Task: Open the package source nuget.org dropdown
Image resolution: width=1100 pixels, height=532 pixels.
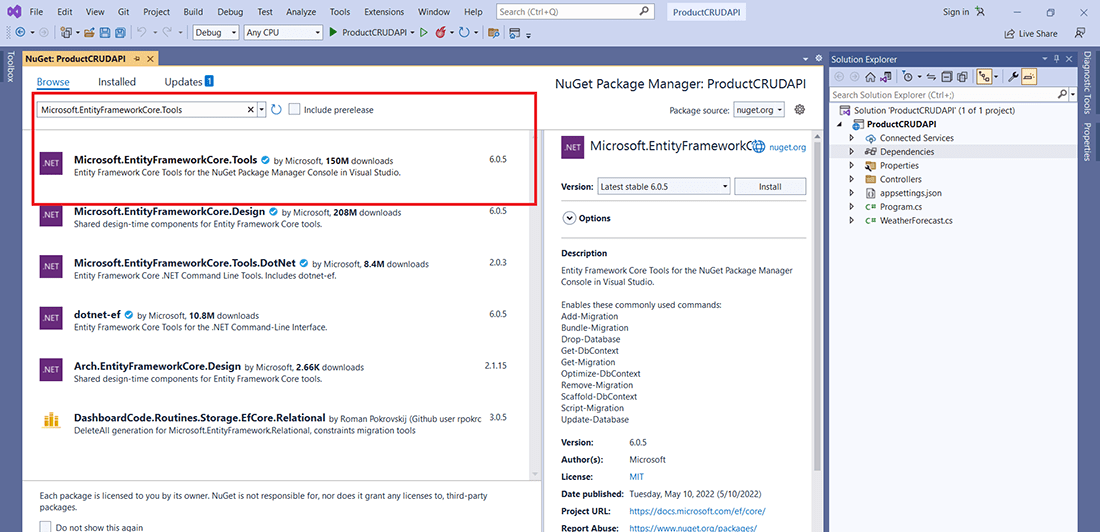Action: (x=758, y=109)
